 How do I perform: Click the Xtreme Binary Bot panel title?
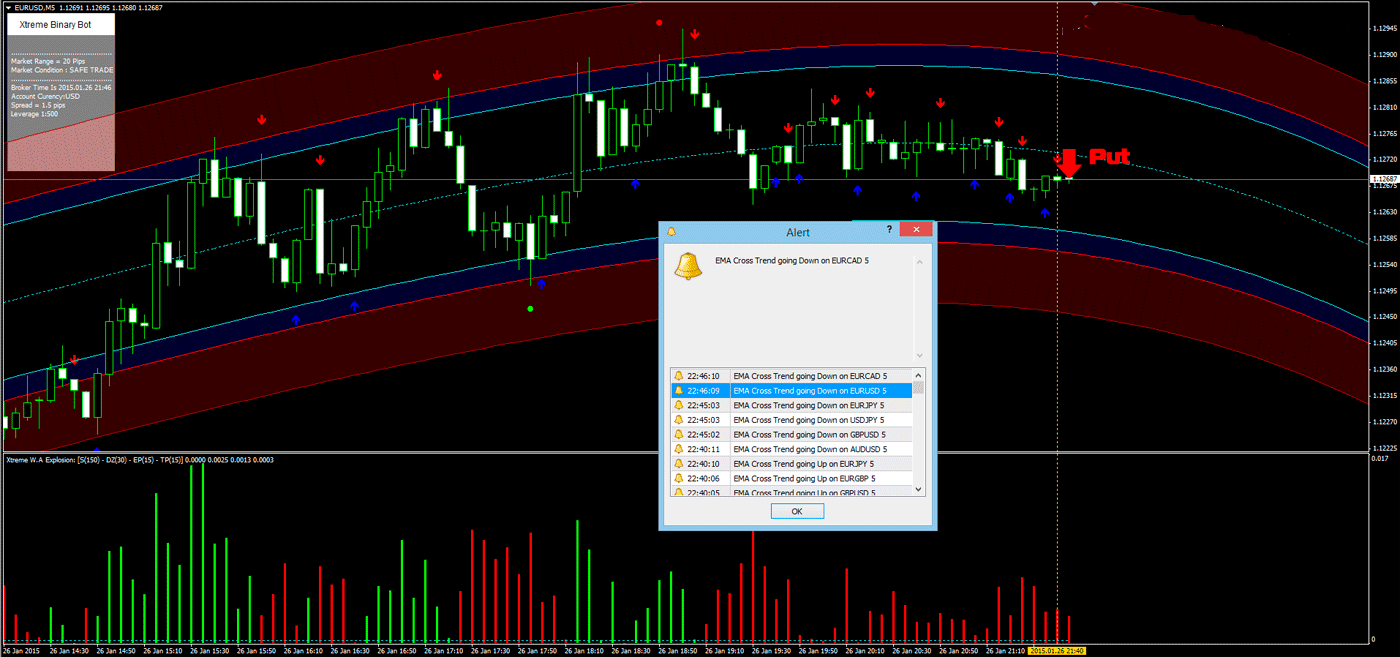point(55,24)
